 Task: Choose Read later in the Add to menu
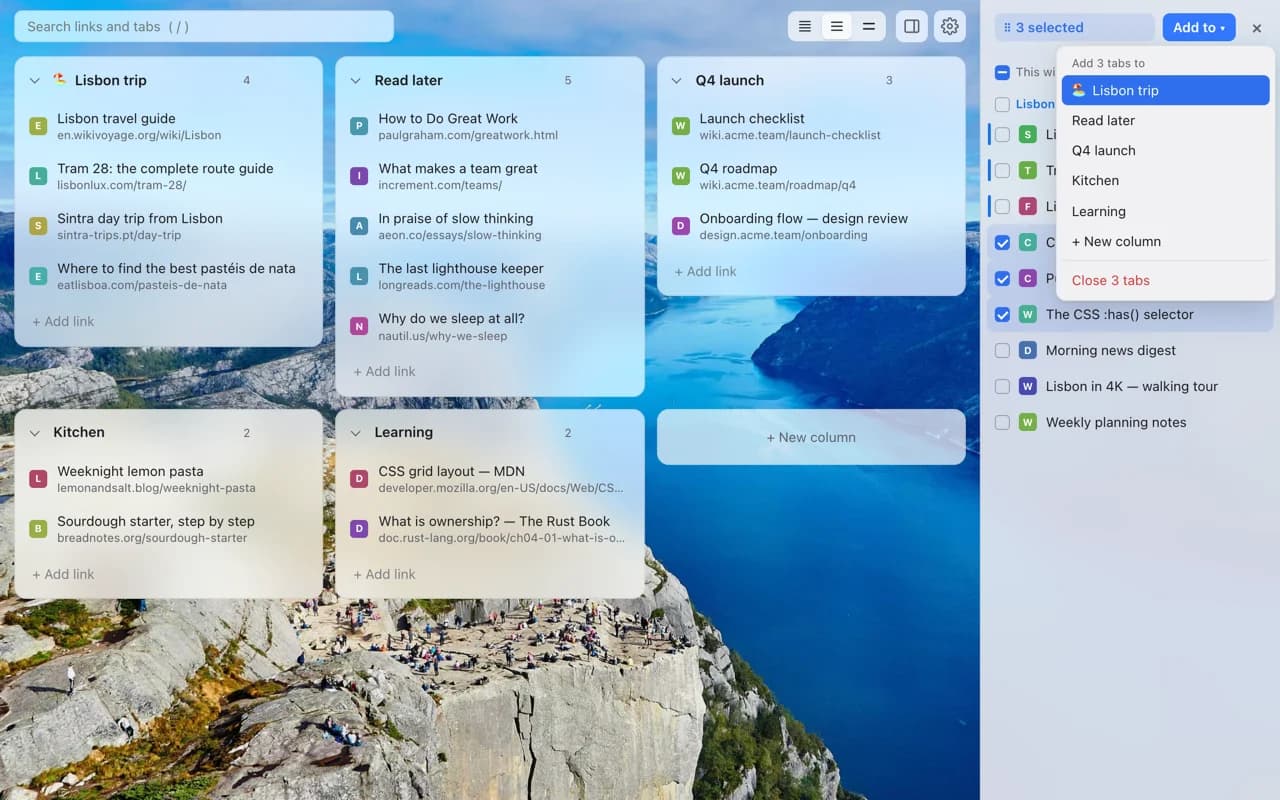point(1165,120)
